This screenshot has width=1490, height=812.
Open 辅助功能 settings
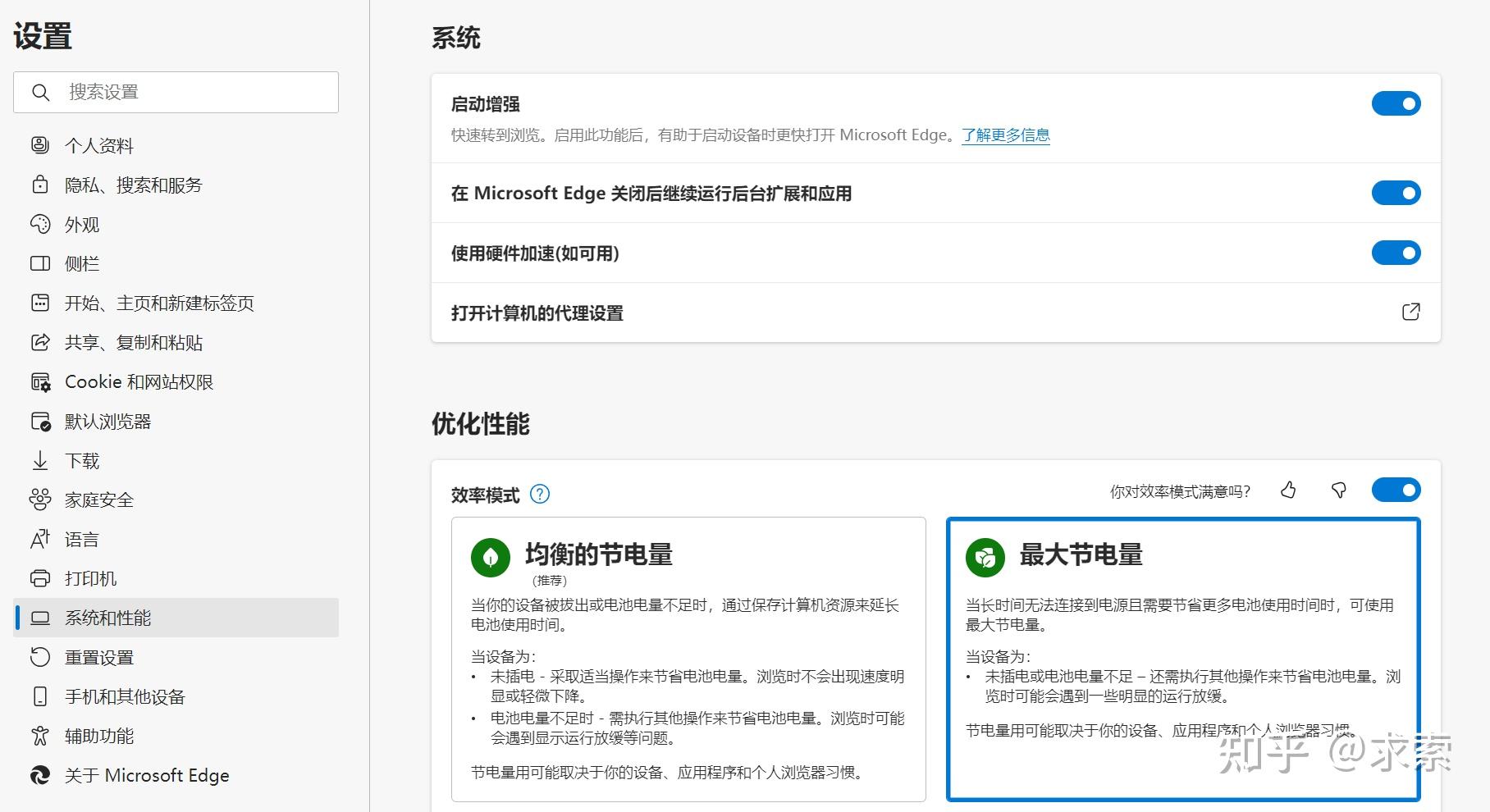click(176, 736)
